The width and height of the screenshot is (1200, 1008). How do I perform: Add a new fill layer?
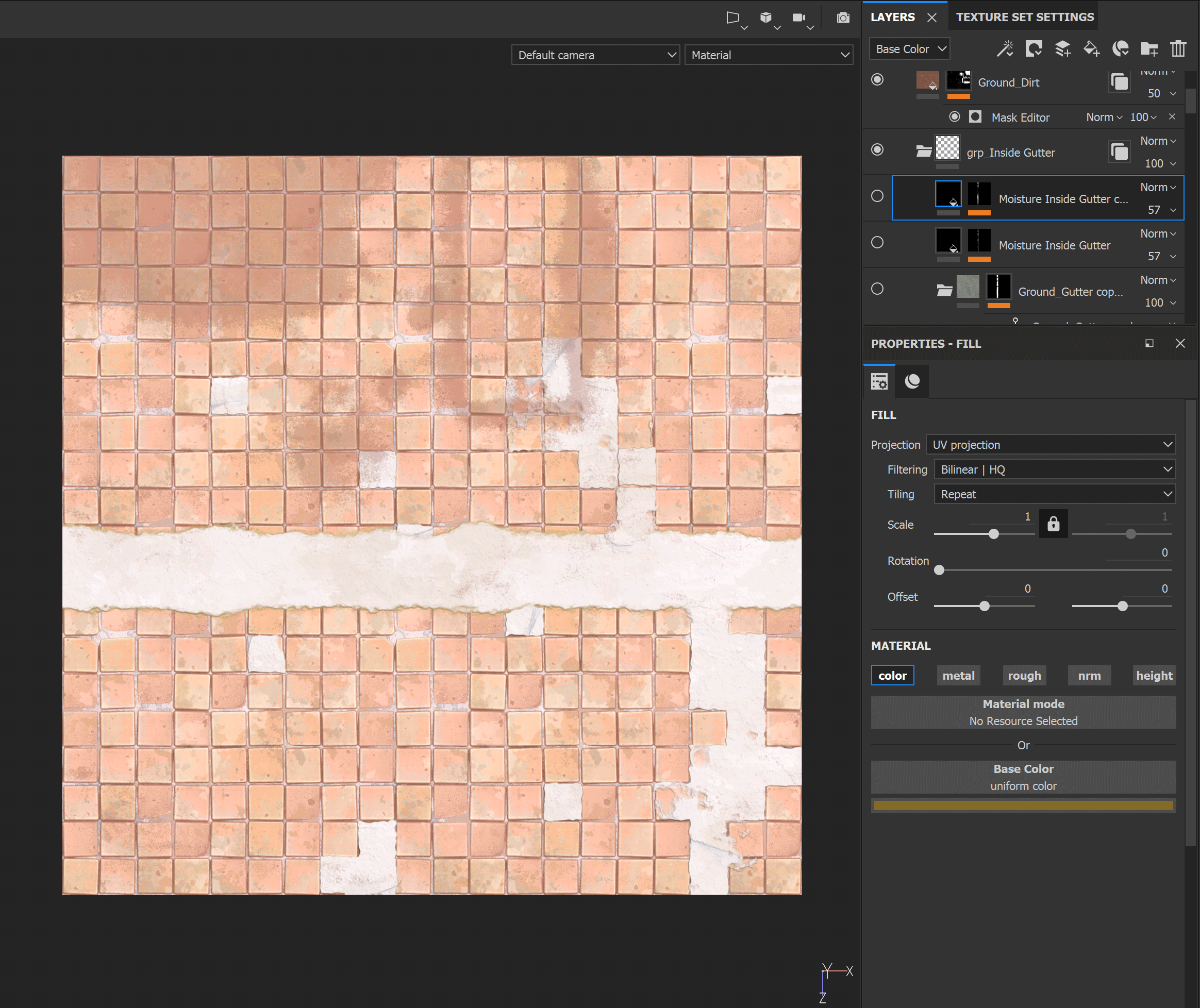click(1091, 49)
